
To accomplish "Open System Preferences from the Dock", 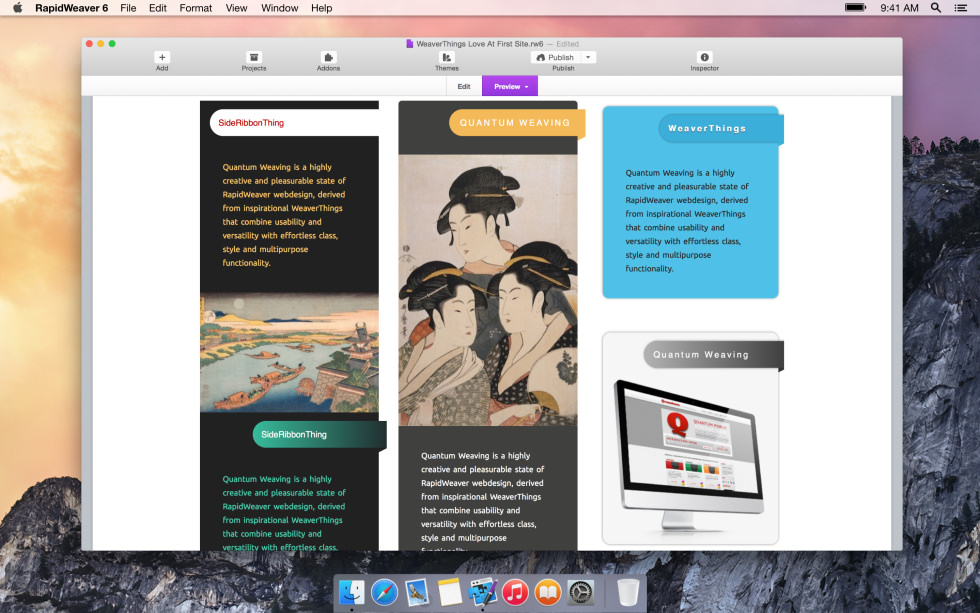I will pyautogui.click(x=581, y=592).
